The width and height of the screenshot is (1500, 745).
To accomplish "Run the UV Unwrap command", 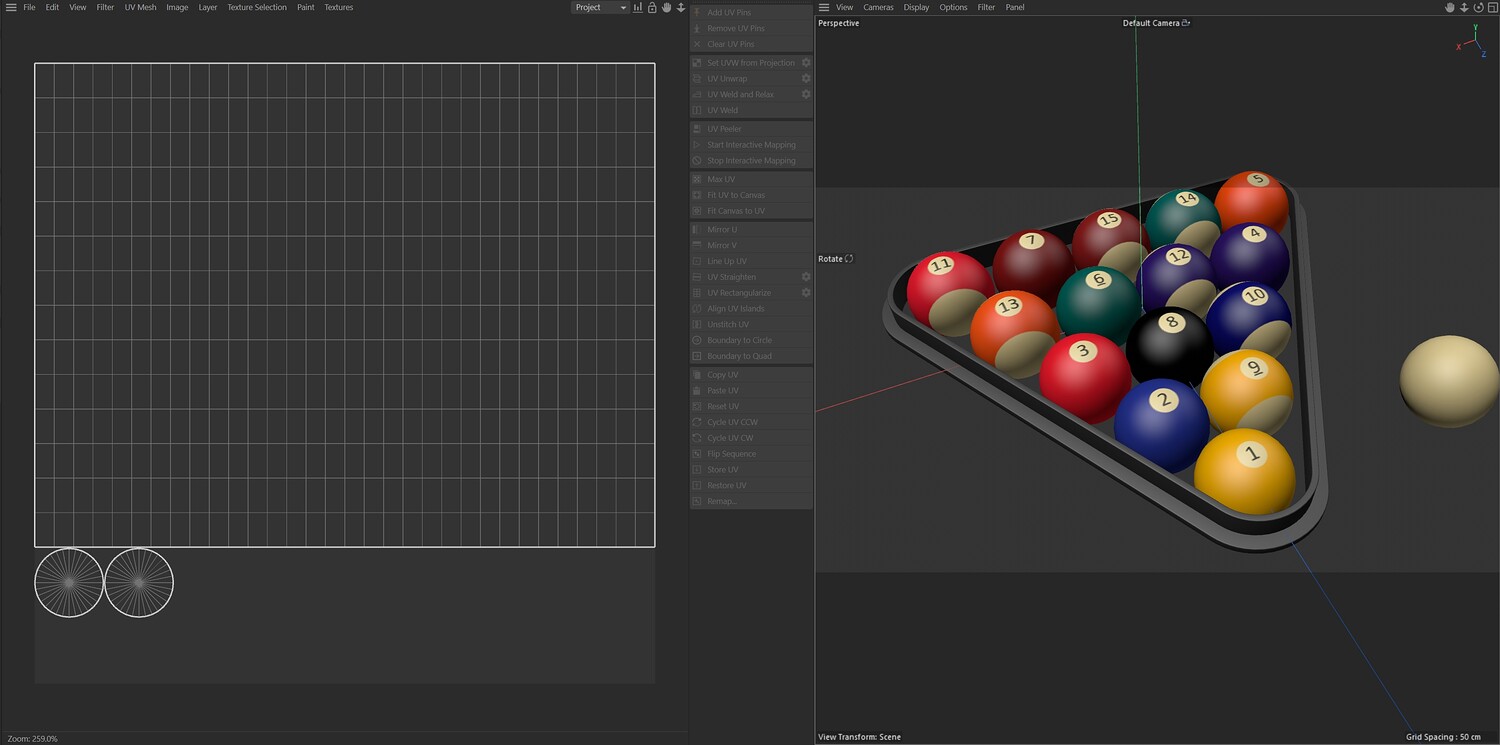I will tap(744, 78).
